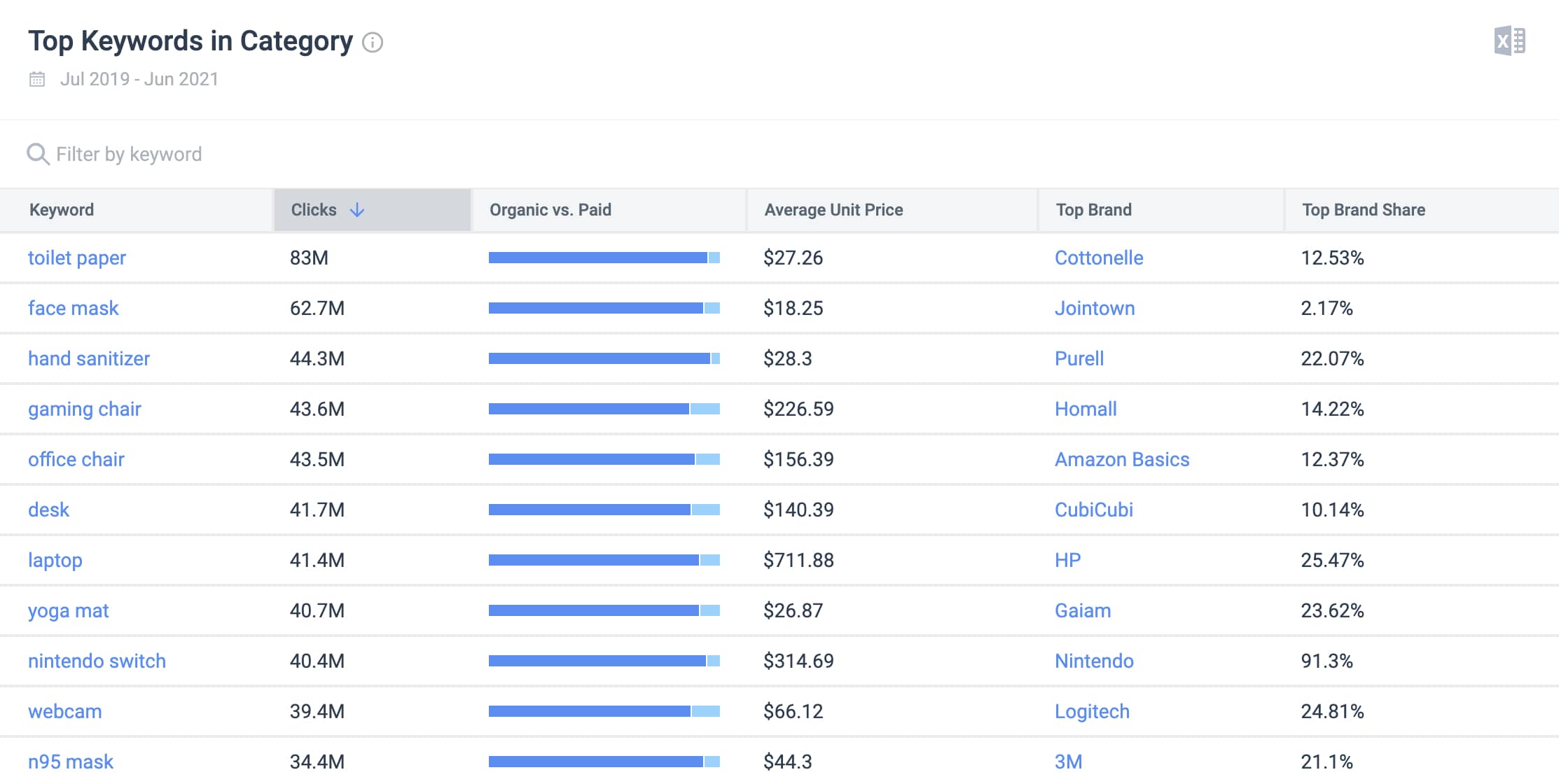Toggle Clicks column sort arrow
The height and width of the screenshot is (784, 1559).
click(x=357, y=210)
